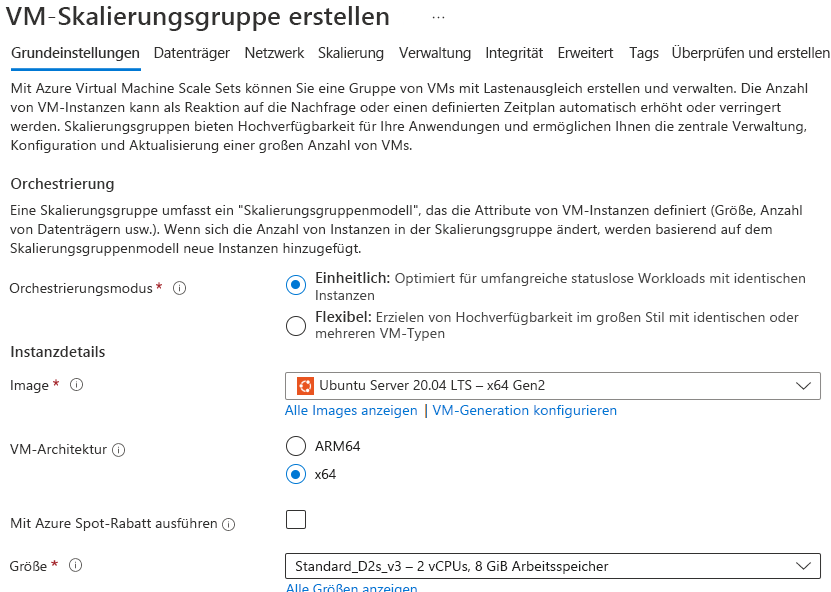
Task: Switch to the Datenträger tab
Action: point(193,53)
